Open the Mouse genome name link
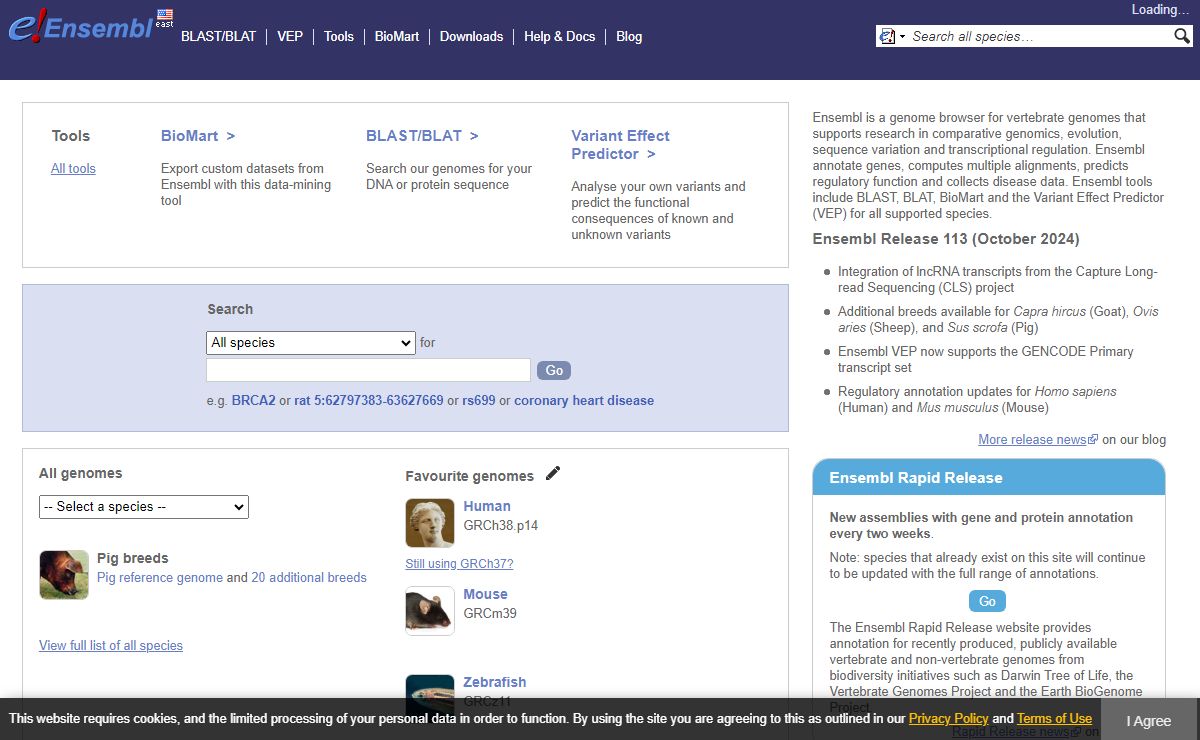This screenshot has height=740, width=1200. tap(485, 594)
